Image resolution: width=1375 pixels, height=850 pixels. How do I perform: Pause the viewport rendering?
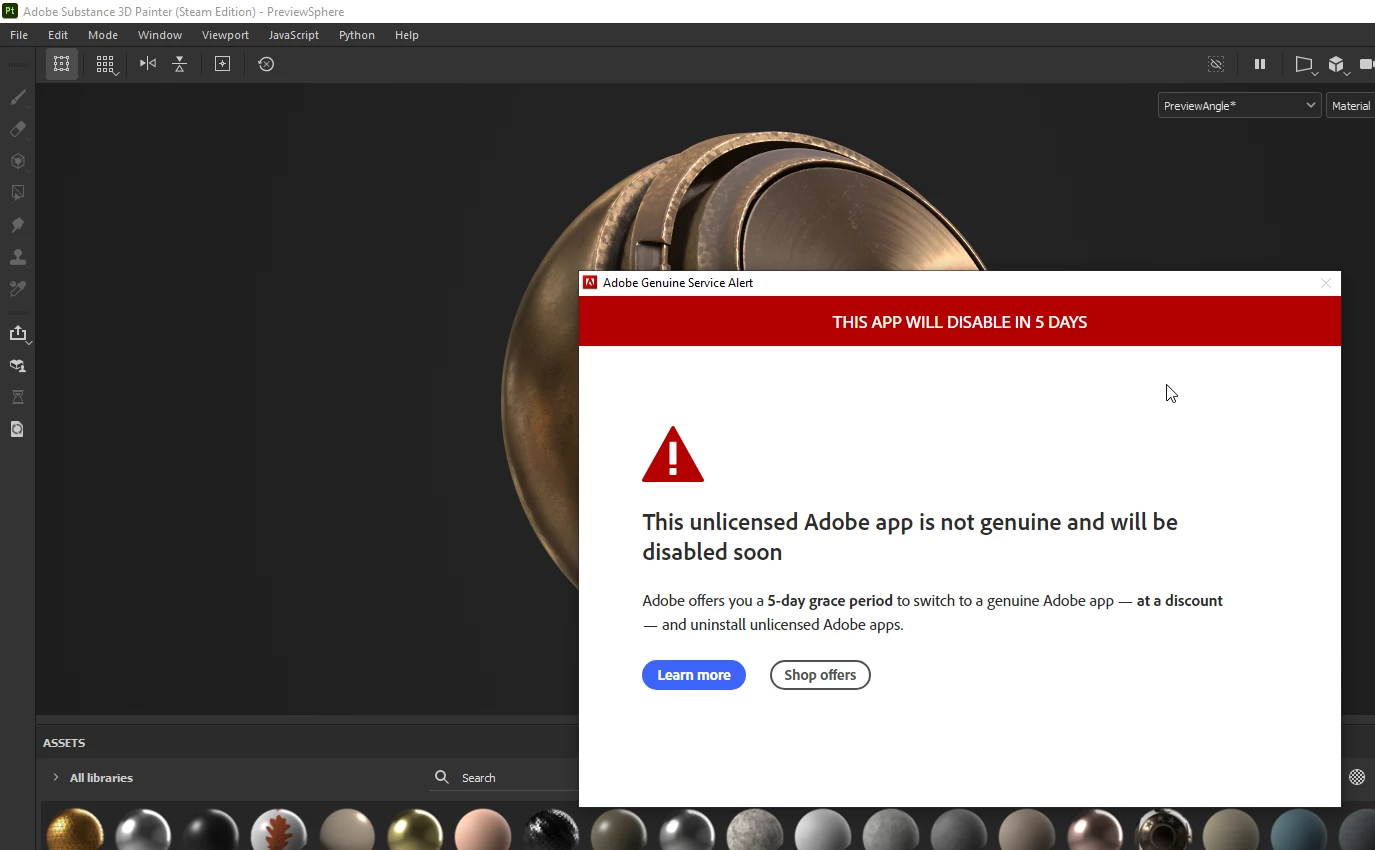(1260, 64)
